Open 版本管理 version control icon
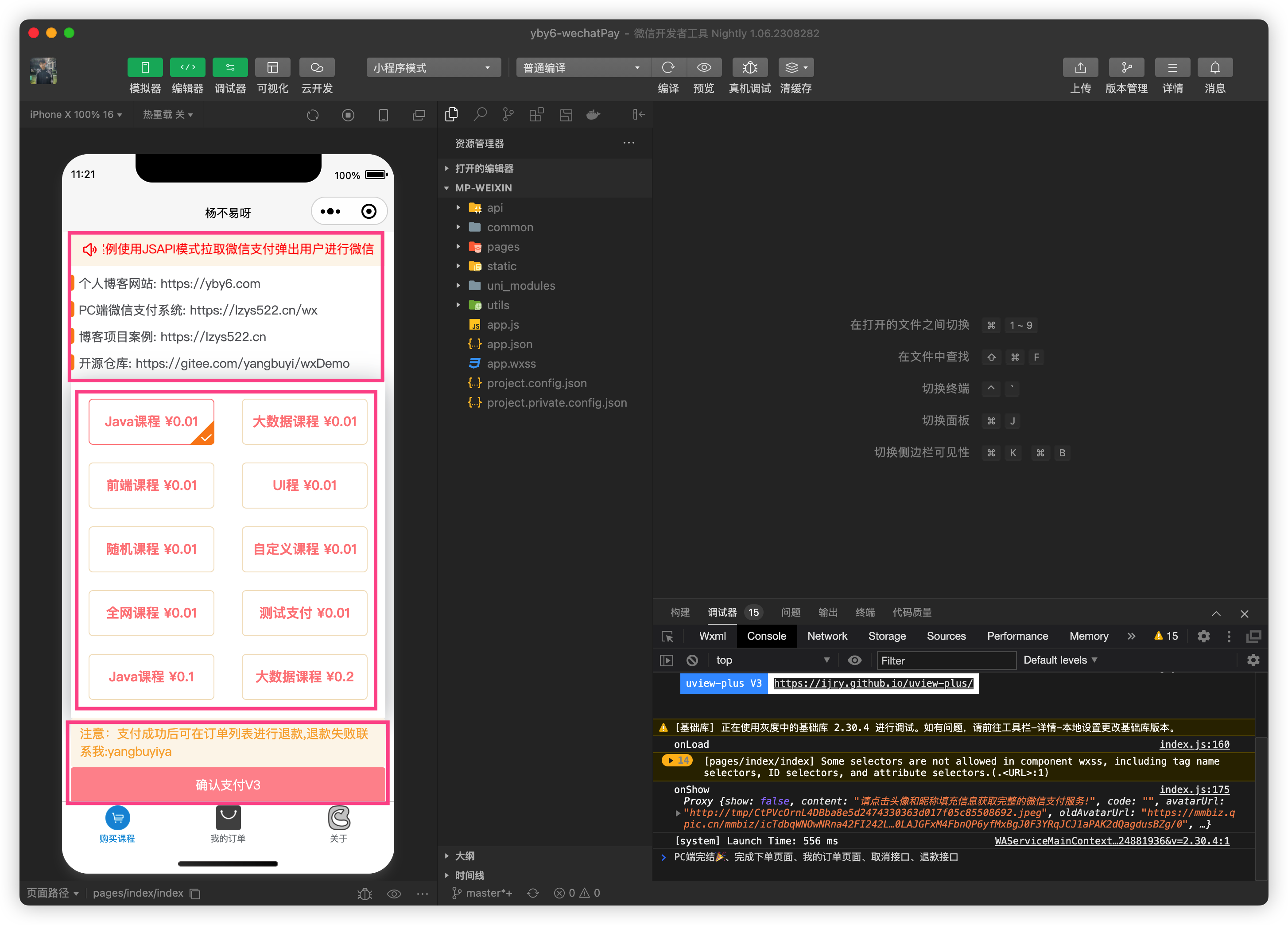 tap(1126, 68)
